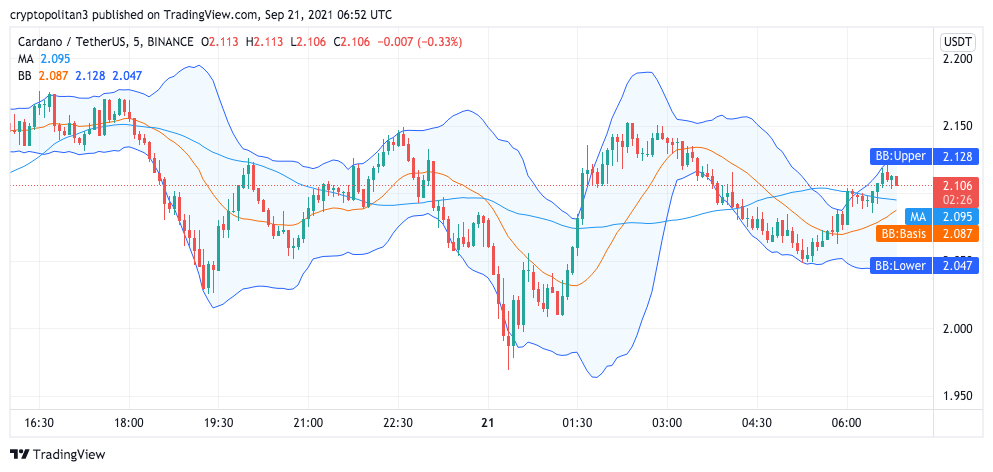Click the BB lower legend value 2.047
Screen dimensions: 993x472
(127, 75)
